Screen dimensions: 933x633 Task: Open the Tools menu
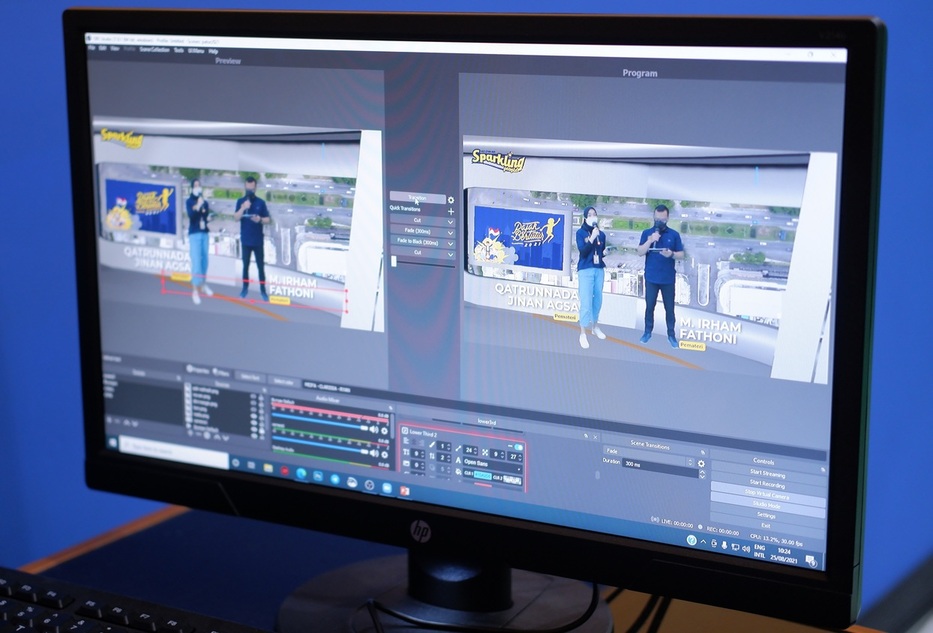(x=178, y=49)
